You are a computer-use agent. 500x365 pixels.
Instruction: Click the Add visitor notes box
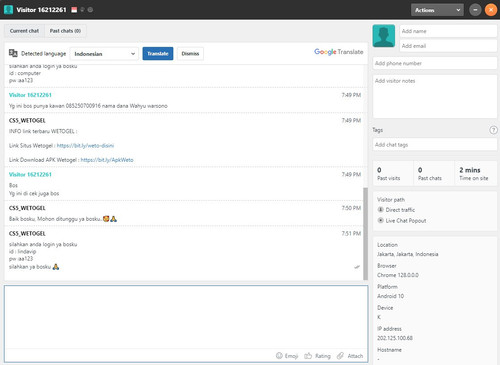coord(435,96)
